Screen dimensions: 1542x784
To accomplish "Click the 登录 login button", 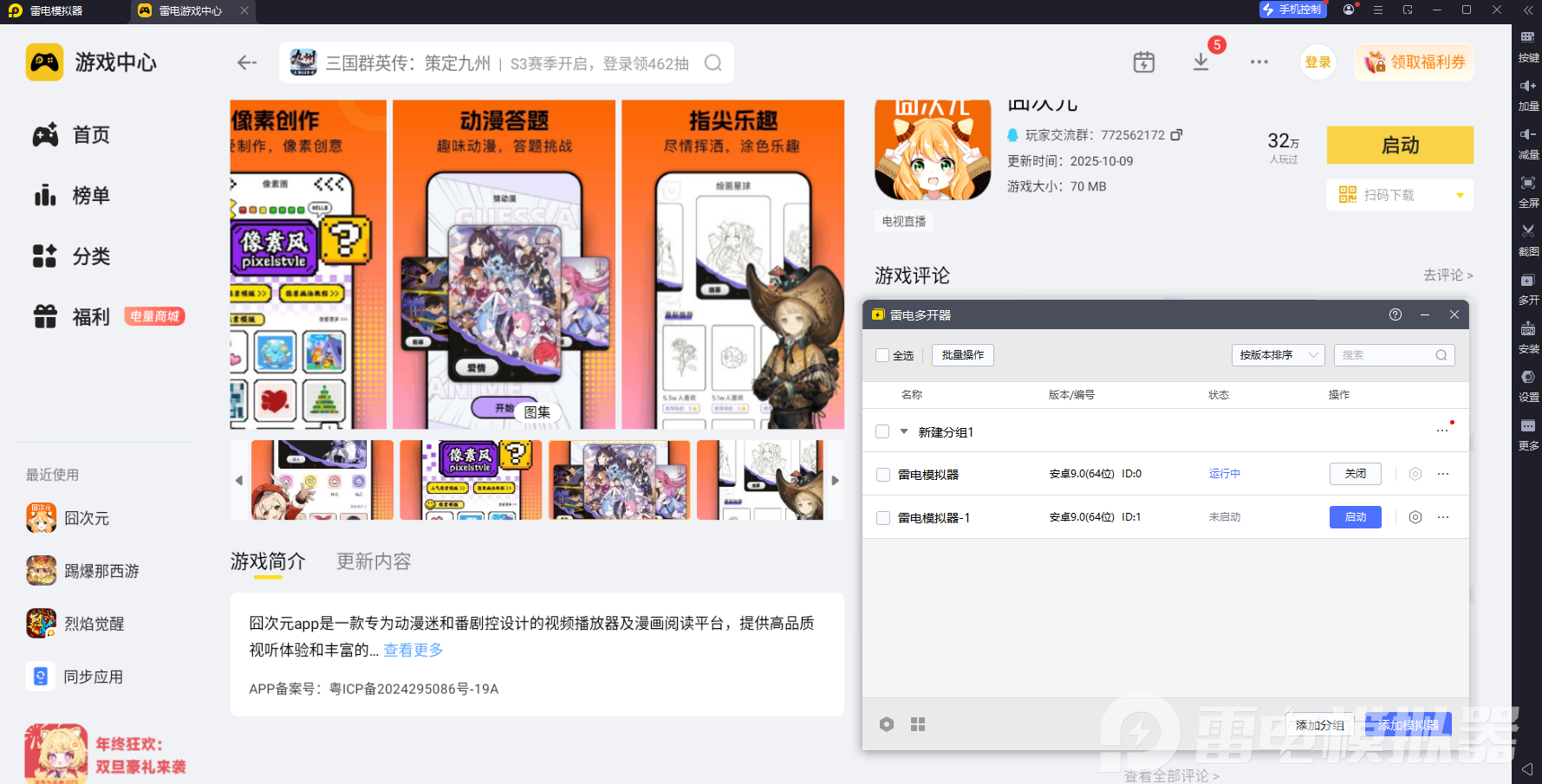I will 1318,62.
